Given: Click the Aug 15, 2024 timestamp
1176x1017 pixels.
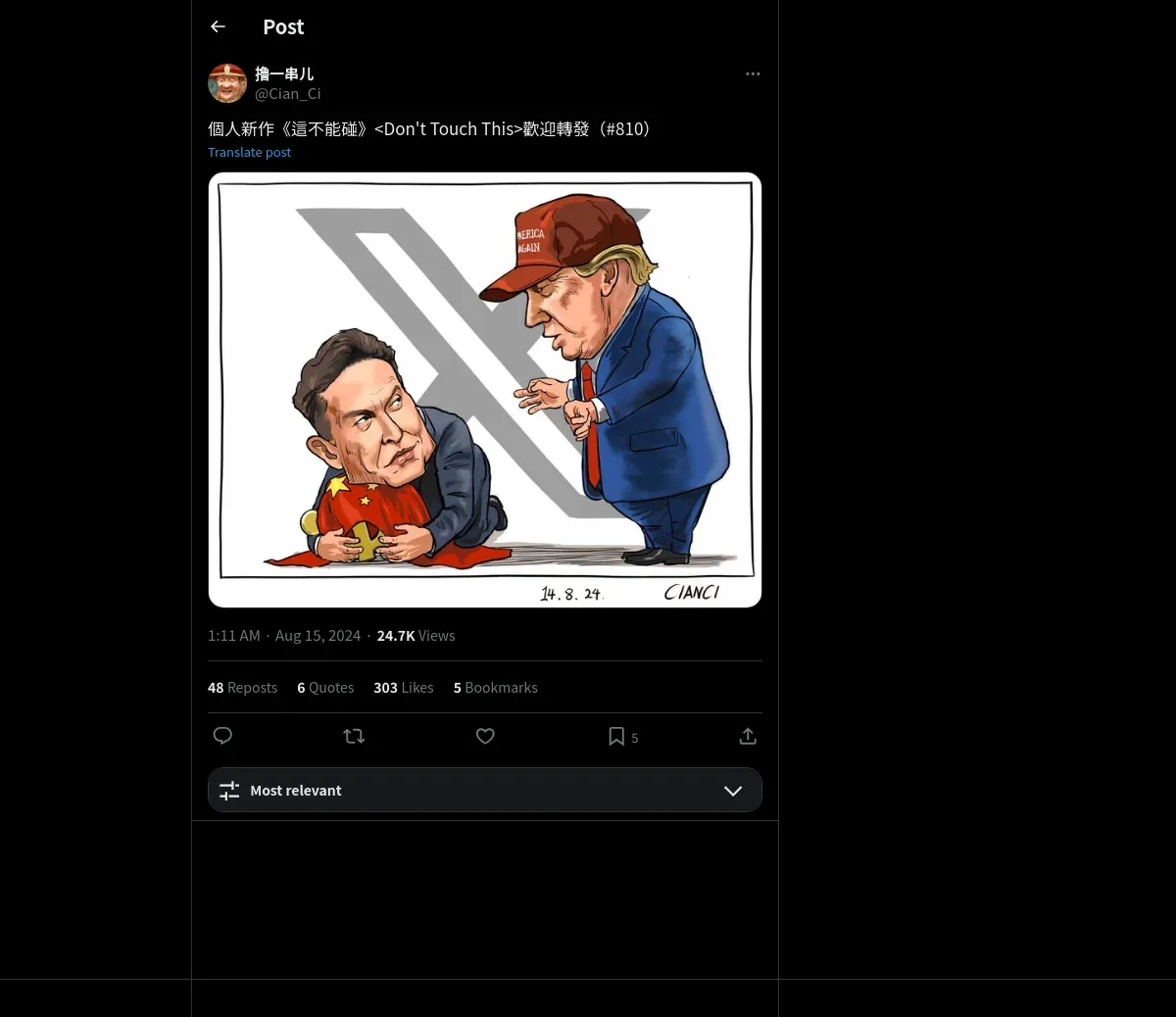Looking at the screenshot, I should pyautogui.click(x=318, y=636).
